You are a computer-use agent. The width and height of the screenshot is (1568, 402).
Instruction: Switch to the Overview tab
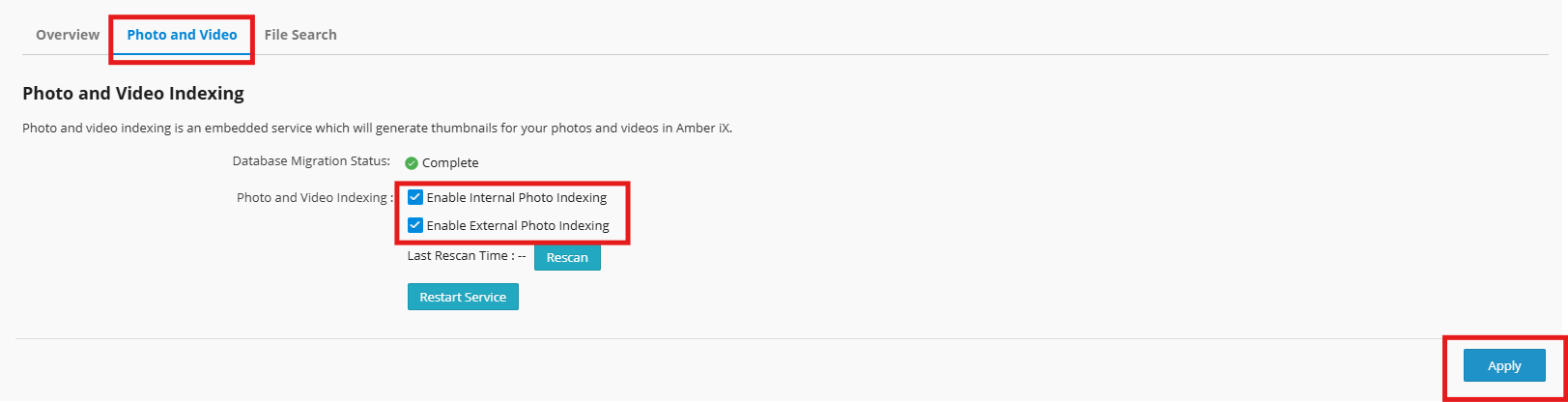tap(68, 35)
